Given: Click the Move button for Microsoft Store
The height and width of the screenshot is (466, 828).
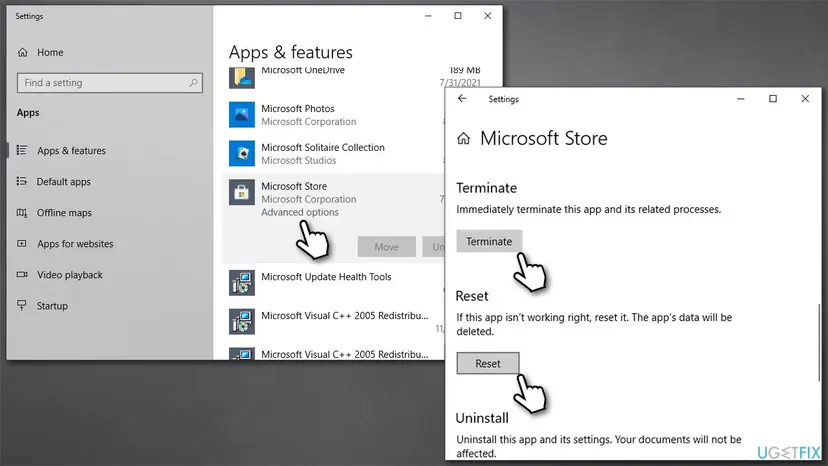Looking at the screenshot, I should [387, 247].
